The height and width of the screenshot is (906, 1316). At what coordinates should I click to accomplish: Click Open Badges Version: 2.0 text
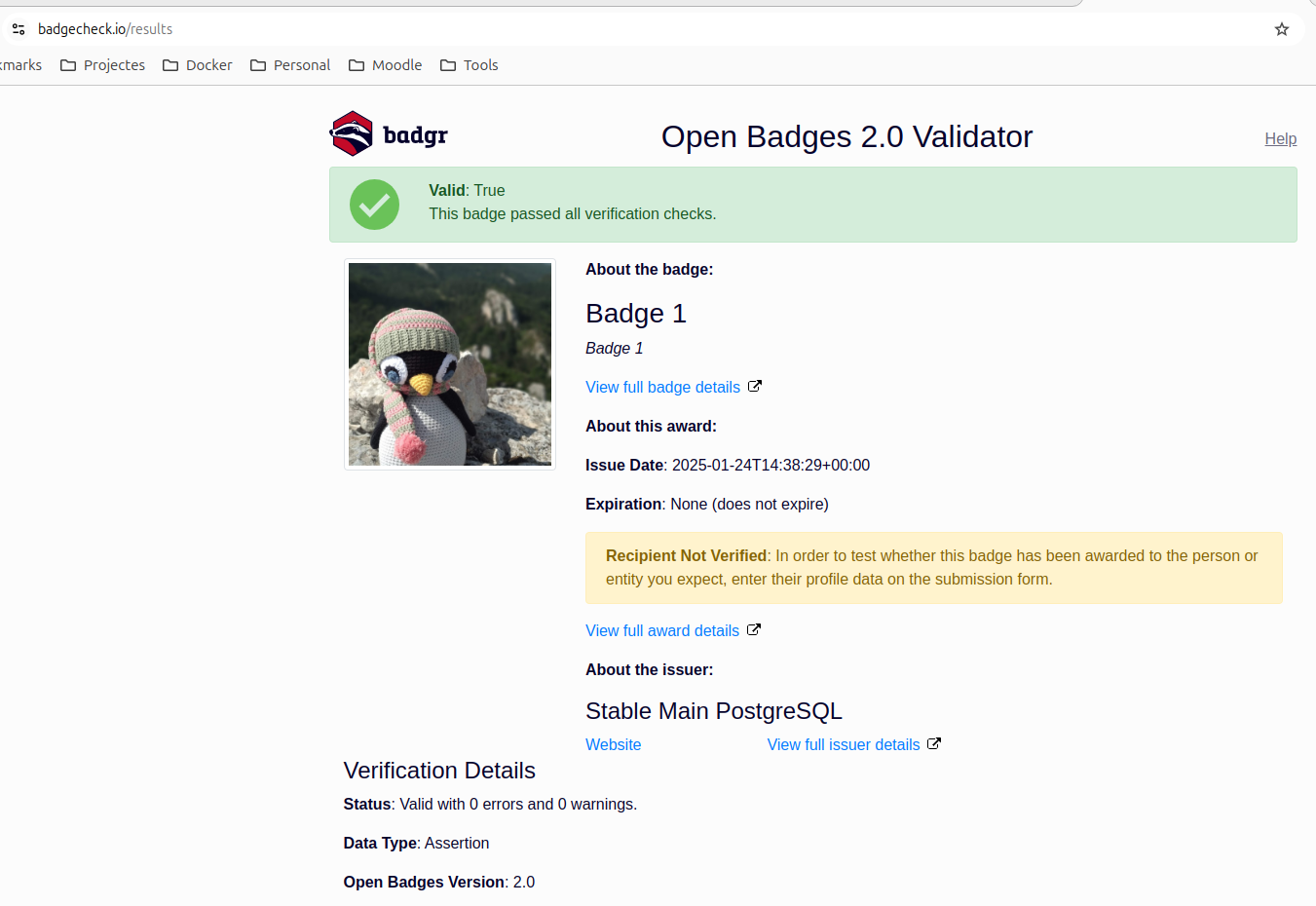[x=439, y=882]
